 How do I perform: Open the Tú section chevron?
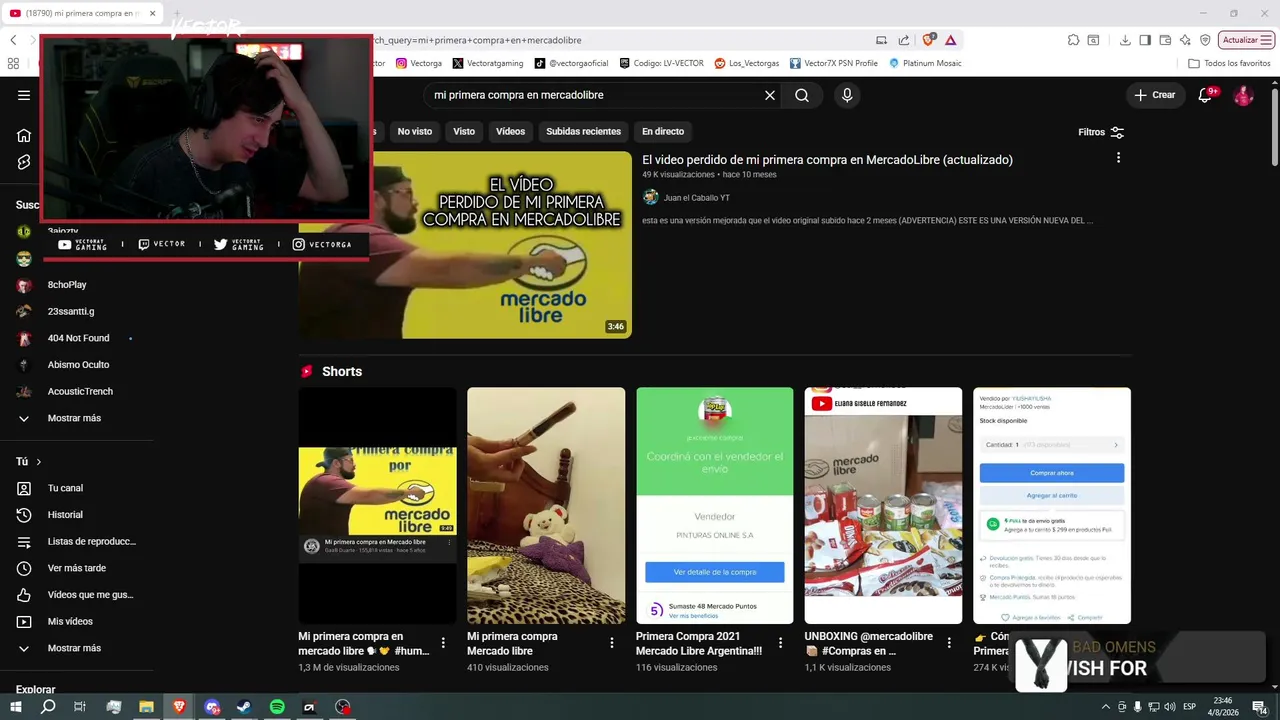[x=39, y=462]
